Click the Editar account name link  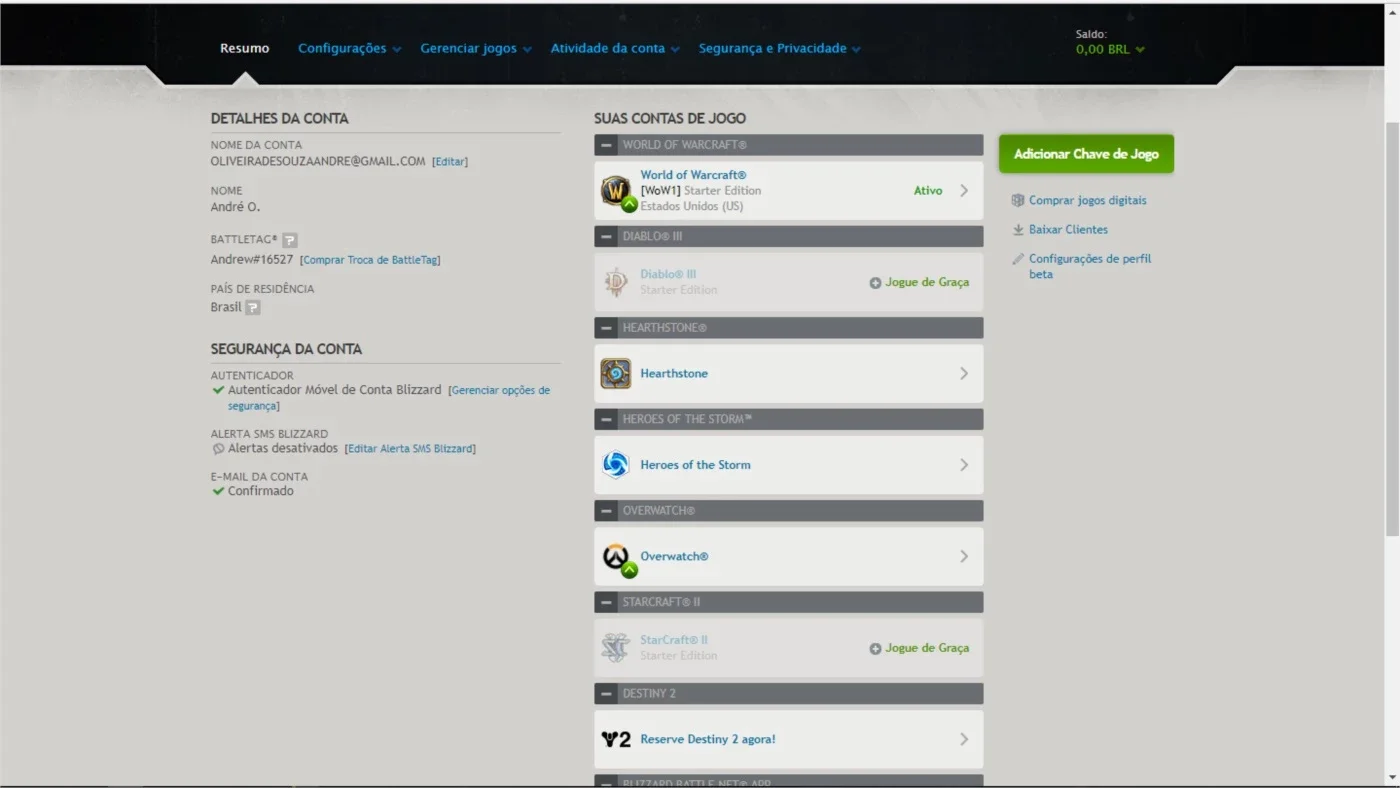tap(450, 162)
